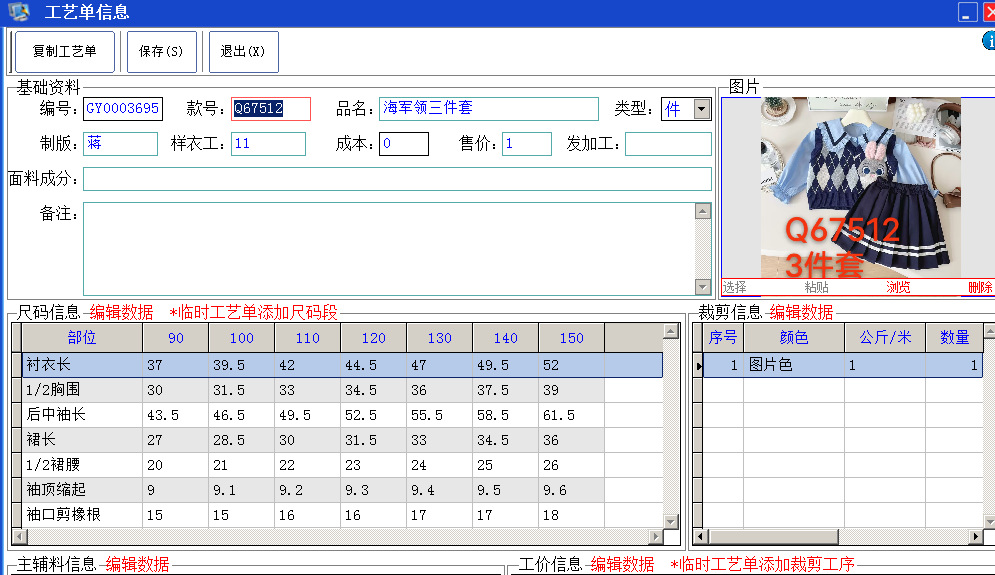995x575 pixels.
Task: Click the 部位 column header
Action: click(x=82, y=338)
